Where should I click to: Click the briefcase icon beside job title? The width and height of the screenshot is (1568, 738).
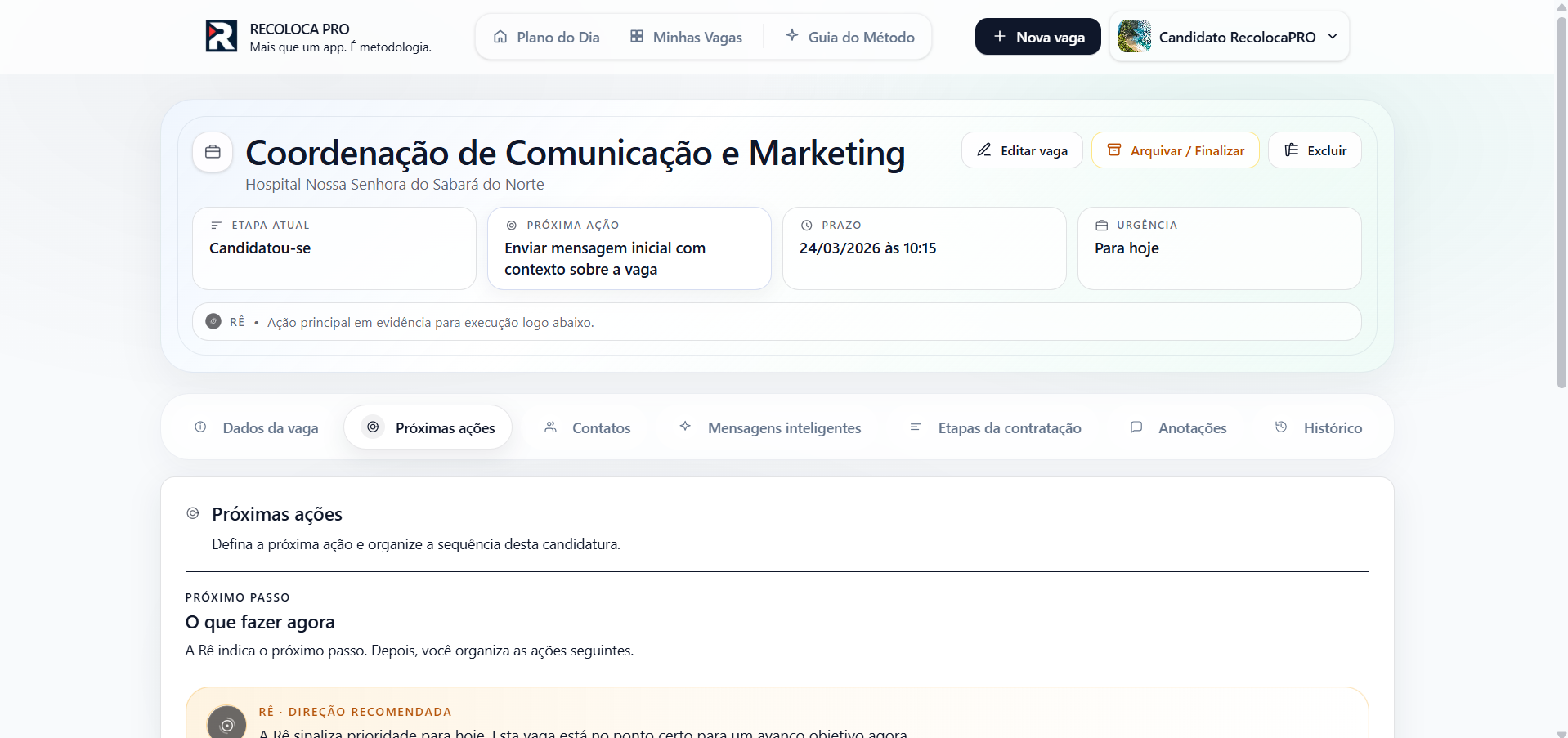tap(213, 152)
